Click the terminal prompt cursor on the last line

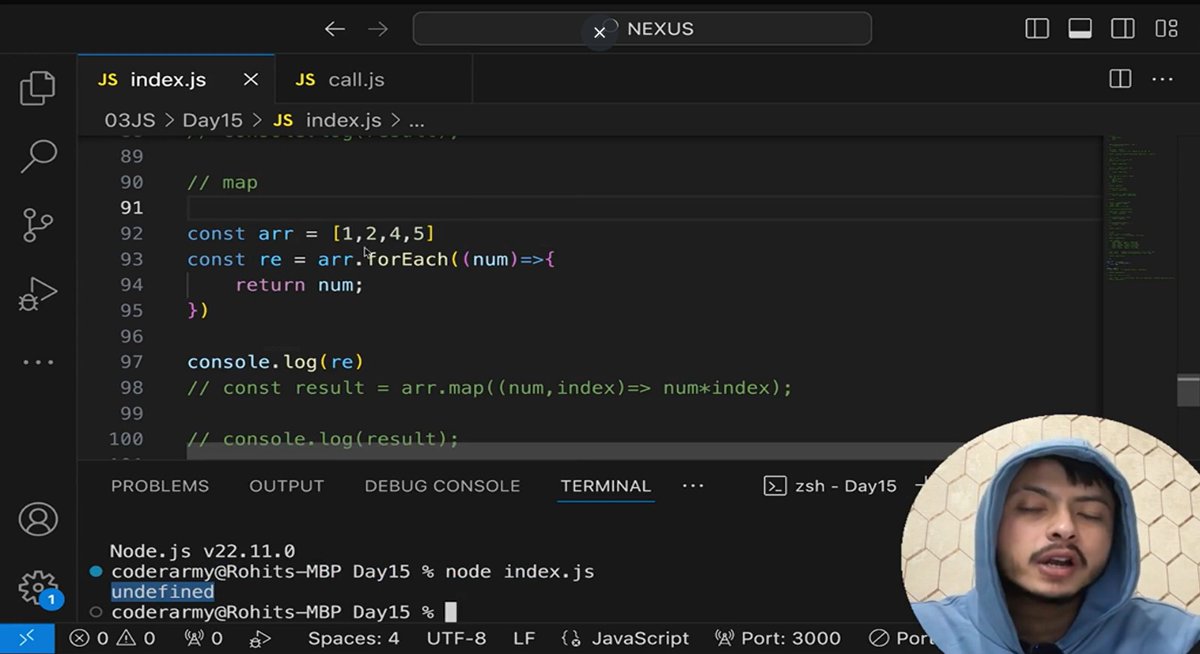(x=450, y=612)
